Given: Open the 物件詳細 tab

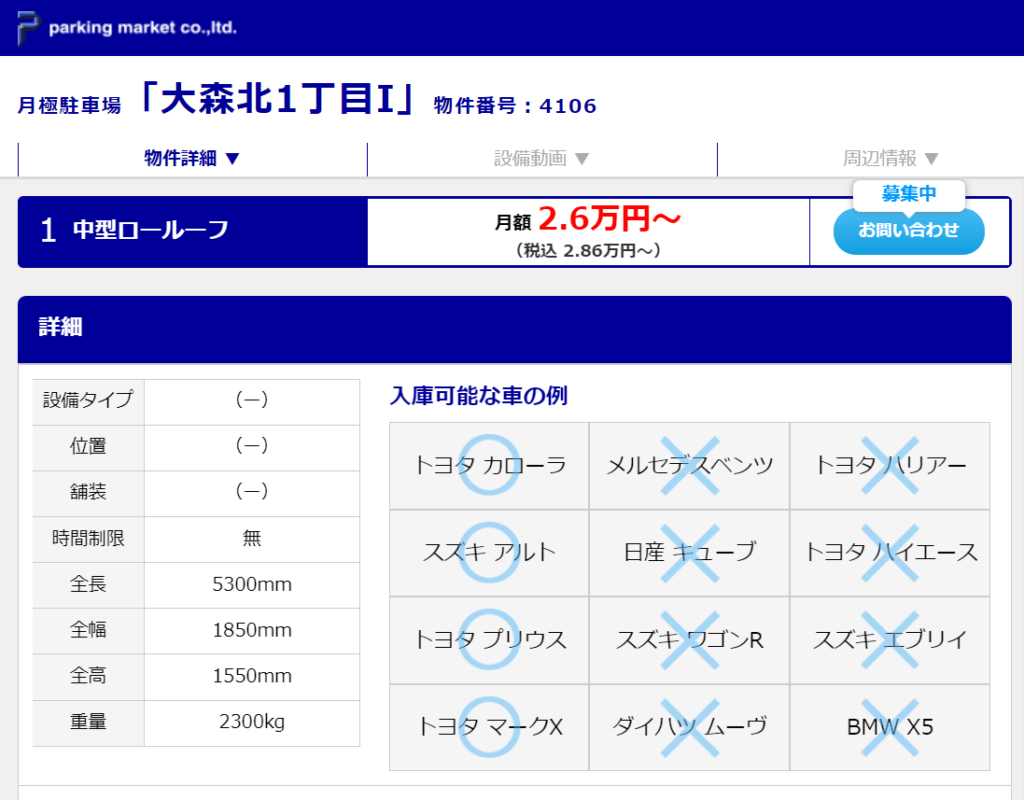Looking at the screenshot, I should point(192,158).
